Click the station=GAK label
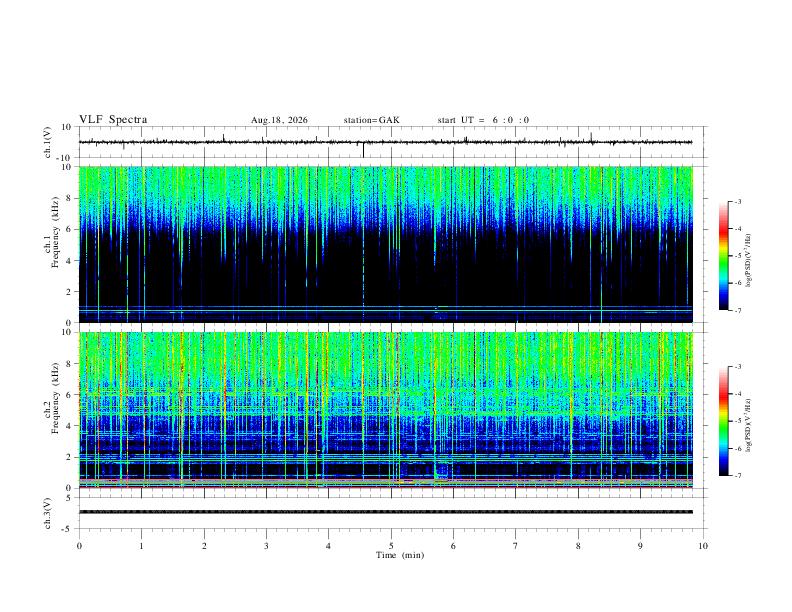The height and width of the screenshot is (612, 792). pyautogui.click(x=372, y=120)
